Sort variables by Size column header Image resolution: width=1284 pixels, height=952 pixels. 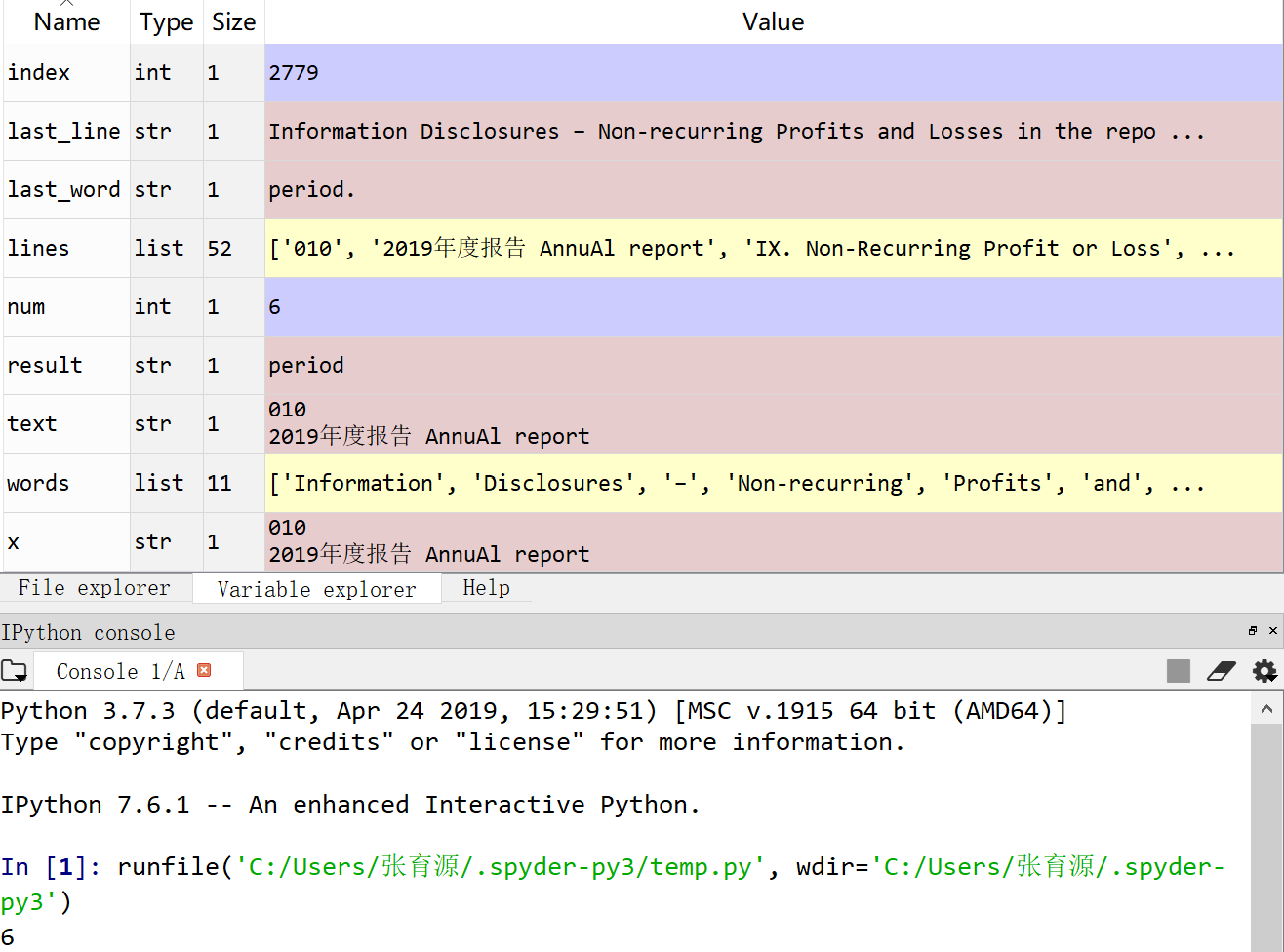(x=233, y=22)
